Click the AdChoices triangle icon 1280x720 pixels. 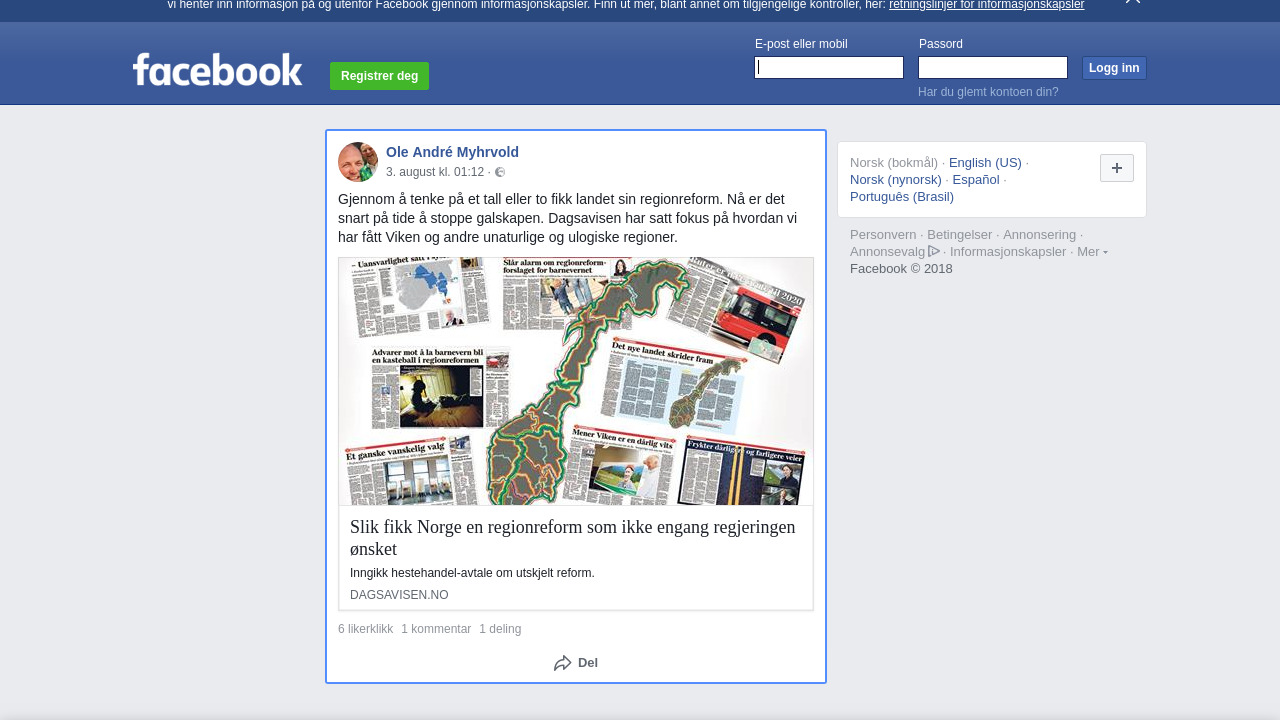tap(934, 251)
